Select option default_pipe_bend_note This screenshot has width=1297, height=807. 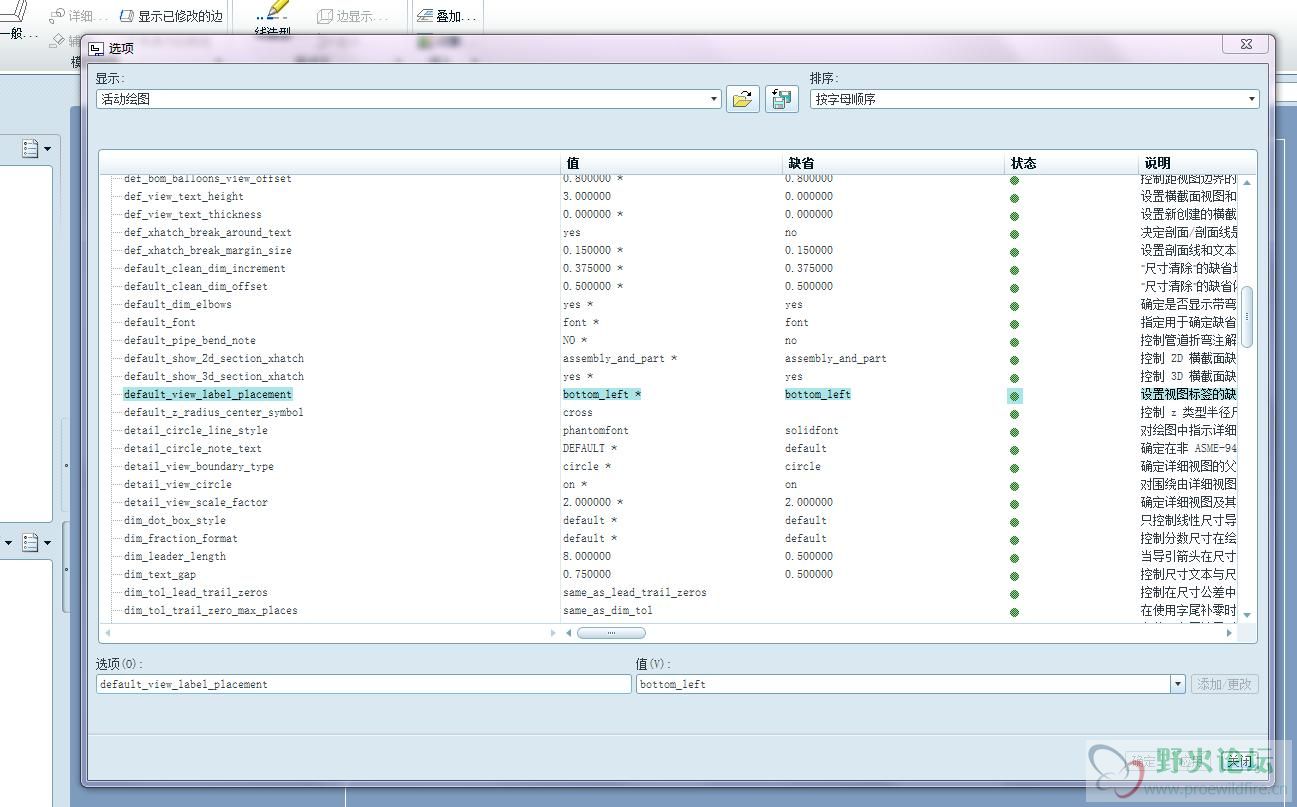tap(190, 341)
